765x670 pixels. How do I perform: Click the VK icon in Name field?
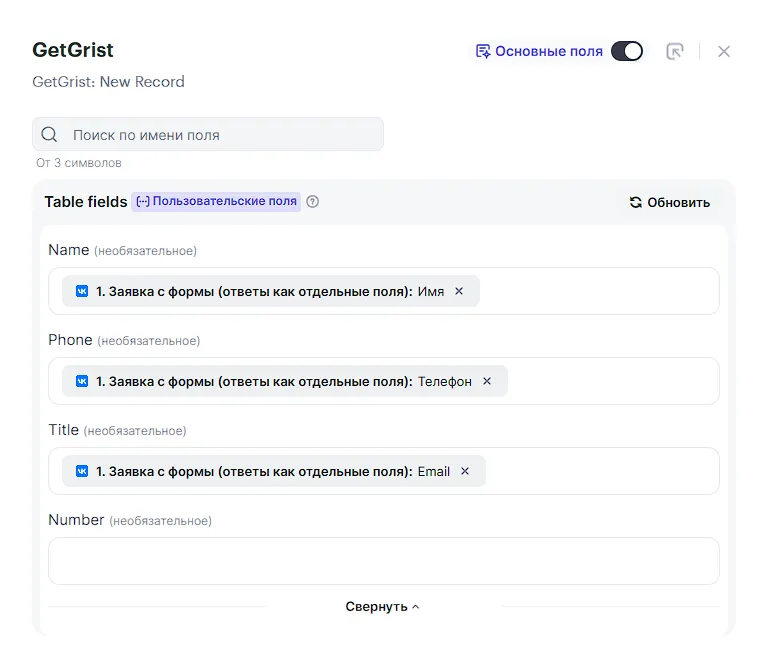coord(82,291)
